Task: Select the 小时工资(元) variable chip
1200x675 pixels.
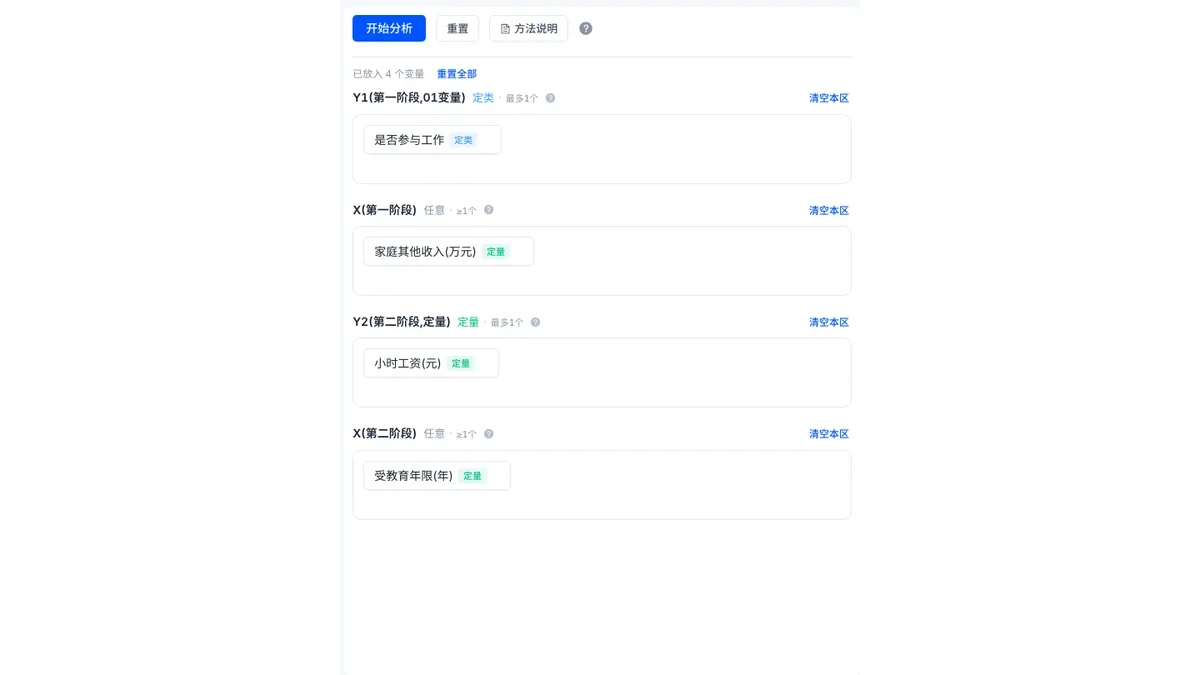Action: pos(431,363)
